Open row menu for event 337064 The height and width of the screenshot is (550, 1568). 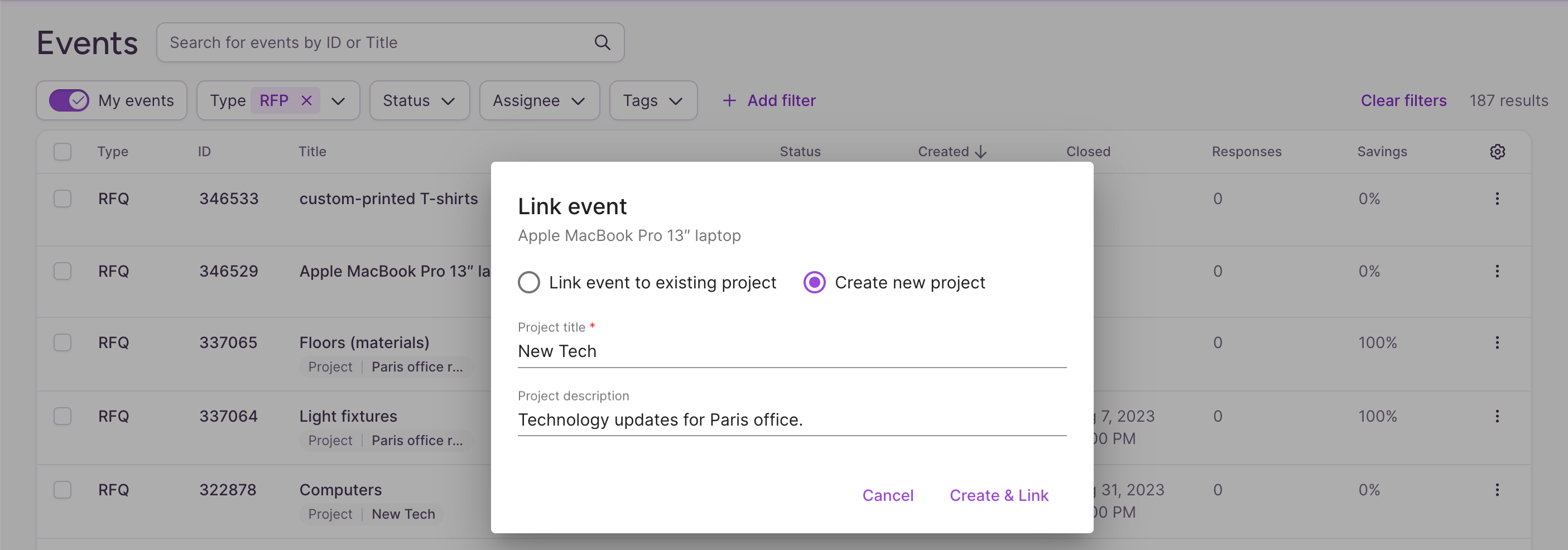click(1497, 416)
